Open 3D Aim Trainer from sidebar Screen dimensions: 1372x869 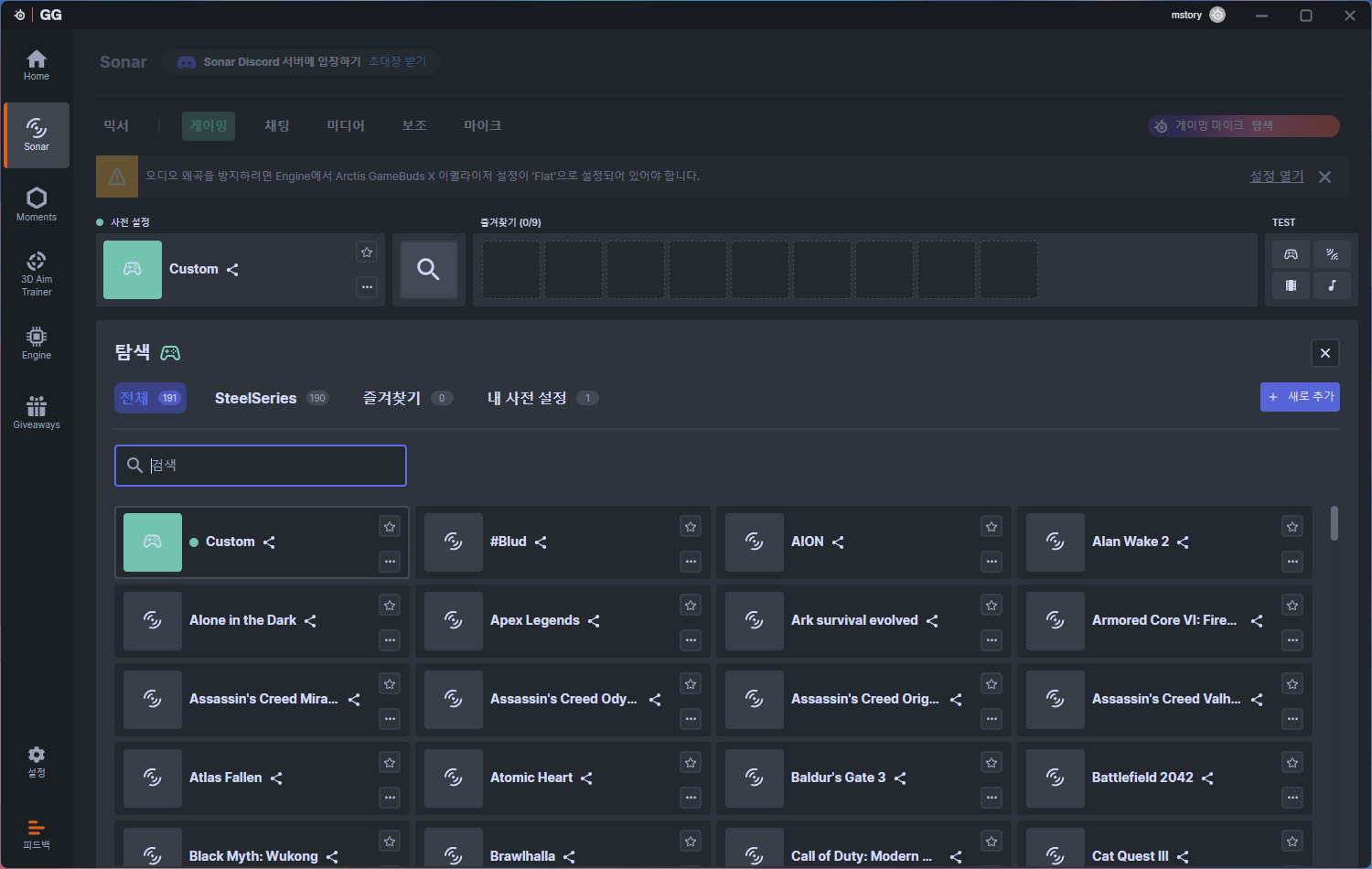[x=37, y=274]
